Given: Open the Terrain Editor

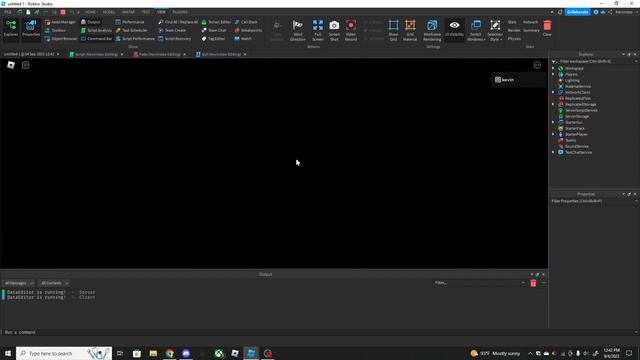Looking at the screenshot, I should click(216, 22).
